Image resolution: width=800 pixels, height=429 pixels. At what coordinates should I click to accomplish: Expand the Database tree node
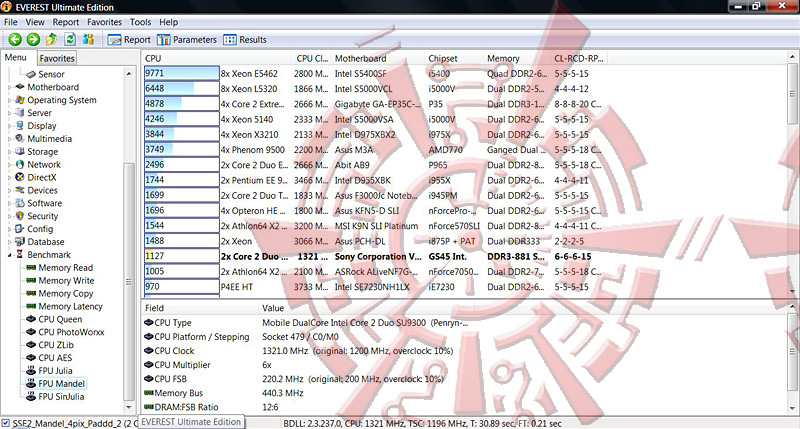10,242
